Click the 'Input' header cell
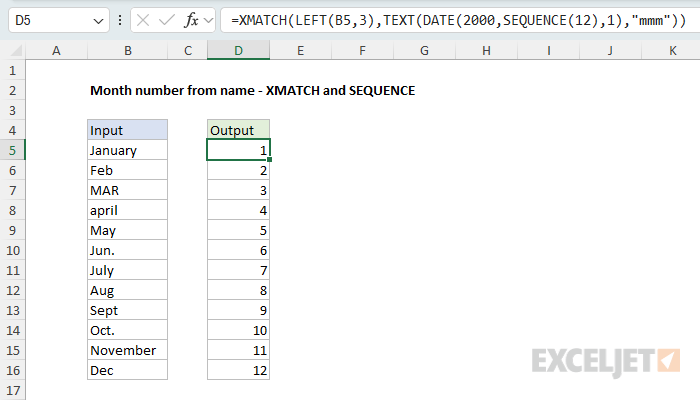 [x=128, y=130]
